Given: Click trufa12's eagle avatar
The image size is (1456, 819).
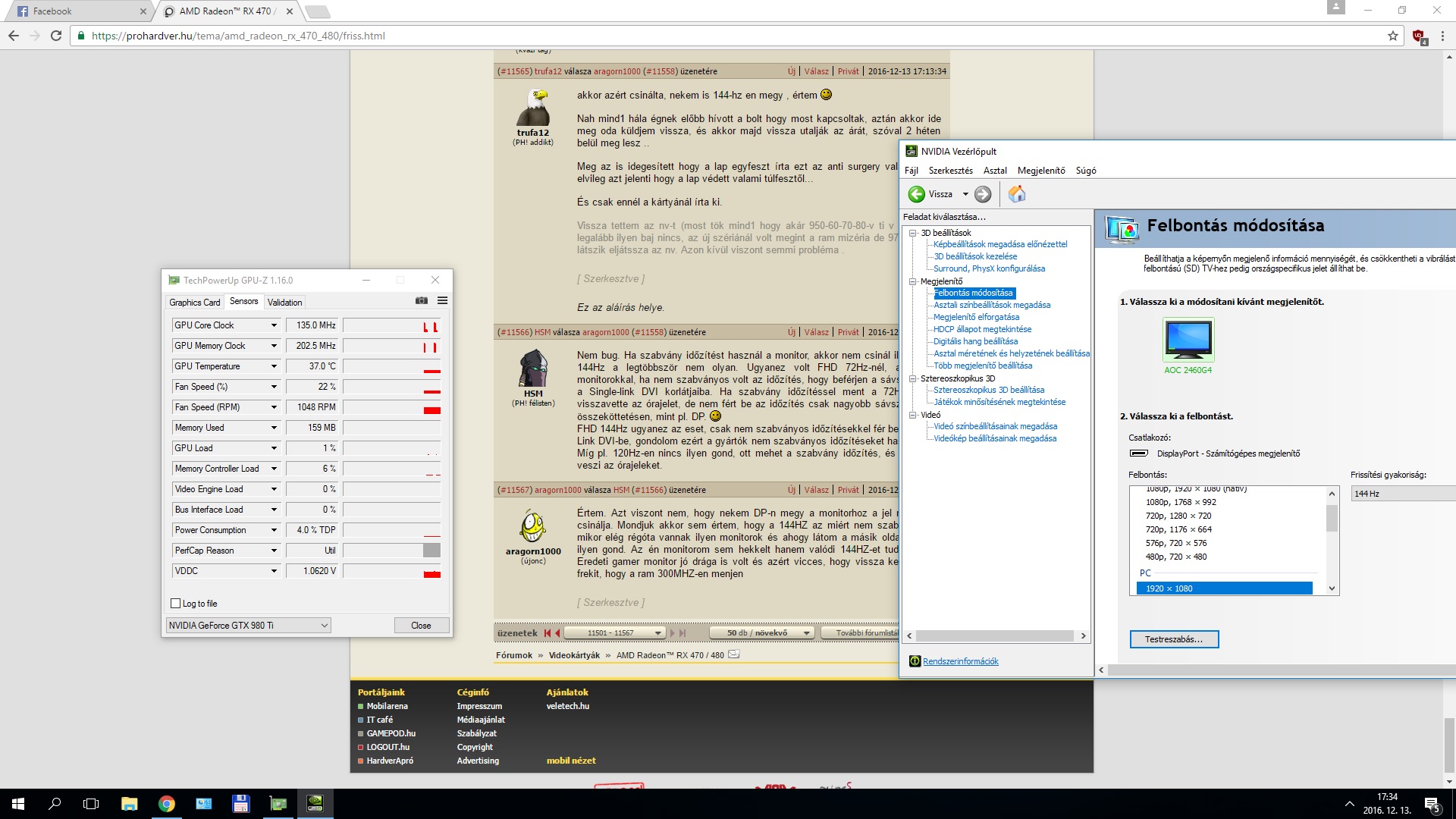Looking at the screenshot, I should click(x=533, y=107).
